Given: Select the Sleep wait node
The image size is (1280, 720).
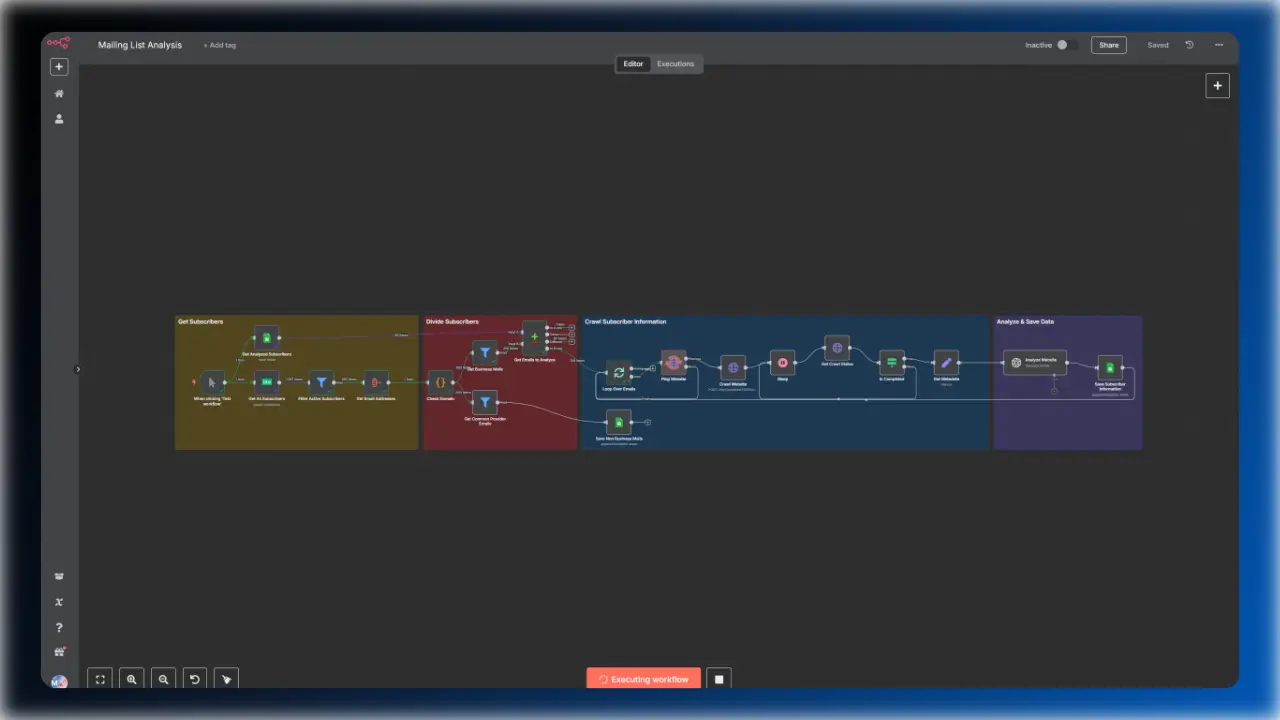Looking at the screenshot, I should tap(783, 362).
